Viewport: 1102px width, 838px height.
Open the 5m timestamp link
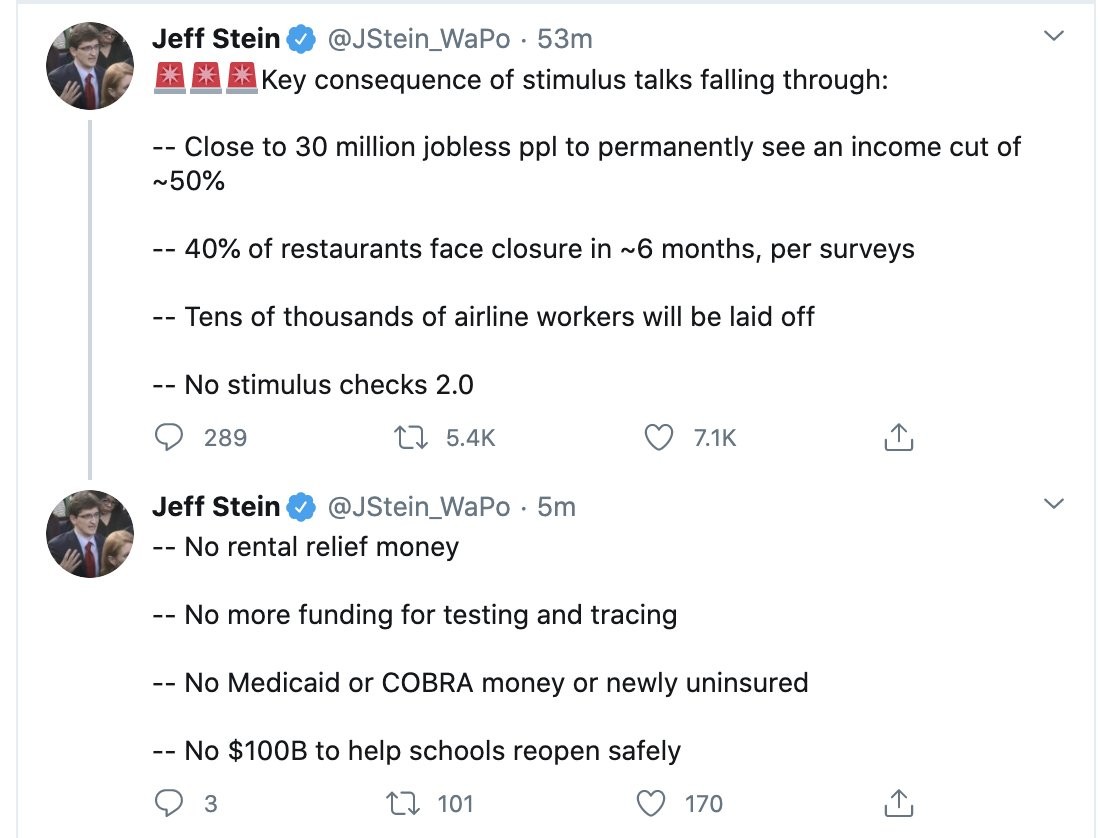tap(557, 507)
